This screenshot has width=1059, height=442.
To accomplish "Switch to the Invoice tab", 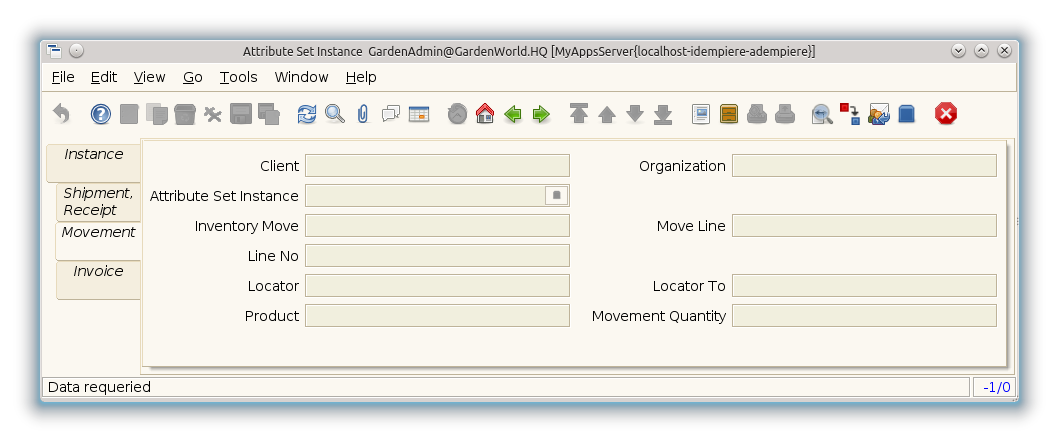I will click(x=99, y=279).
